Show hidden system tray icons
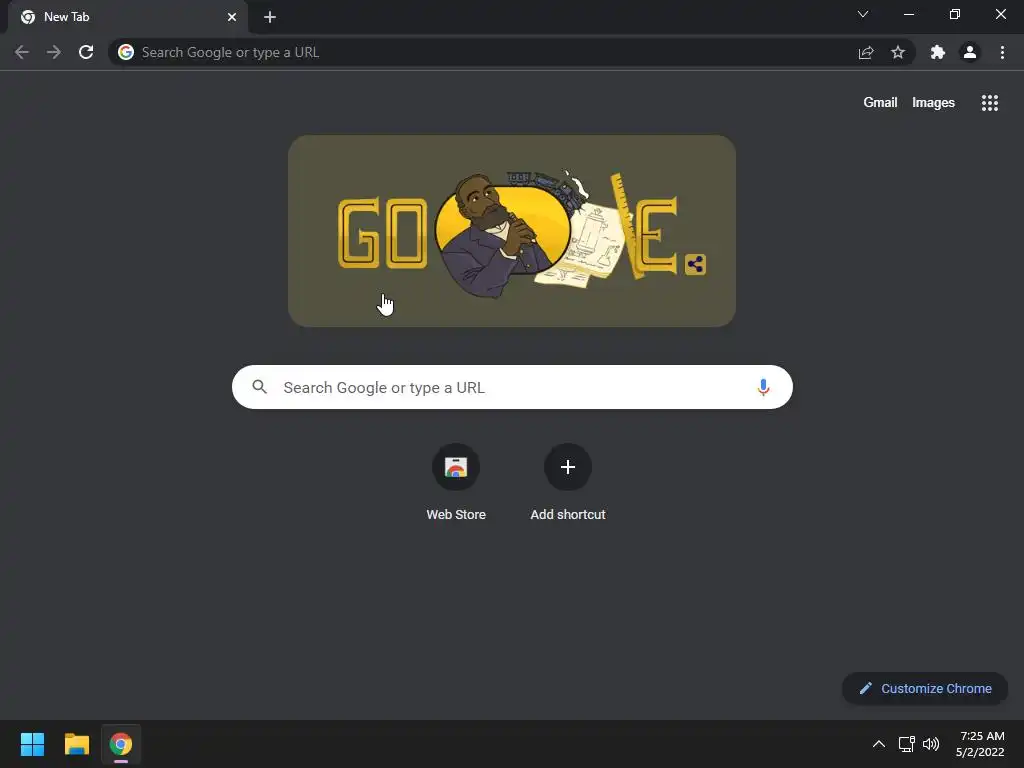 [879, 744]
